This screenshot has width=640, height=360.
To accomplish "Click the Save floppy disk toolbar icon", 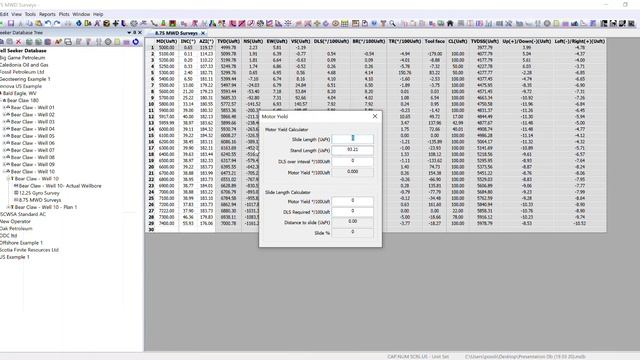I will [x=11, y=23].
